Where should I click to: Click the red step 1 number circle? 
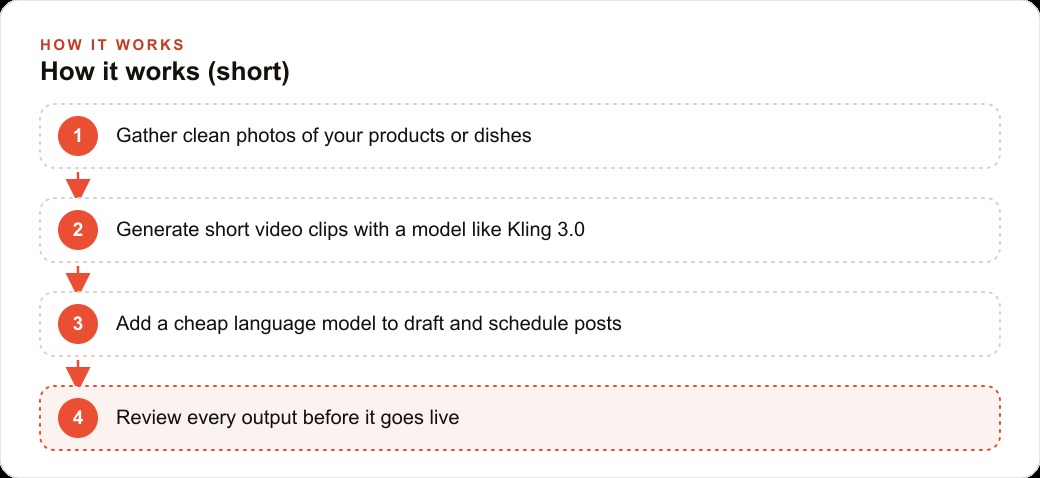pyautogui.click(x=78, y=136)
